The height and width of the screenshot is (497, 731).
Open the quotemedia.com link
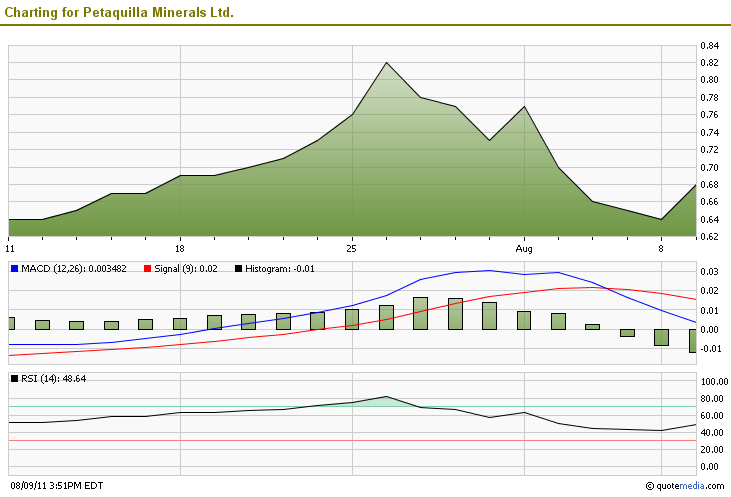pos(689,486)
